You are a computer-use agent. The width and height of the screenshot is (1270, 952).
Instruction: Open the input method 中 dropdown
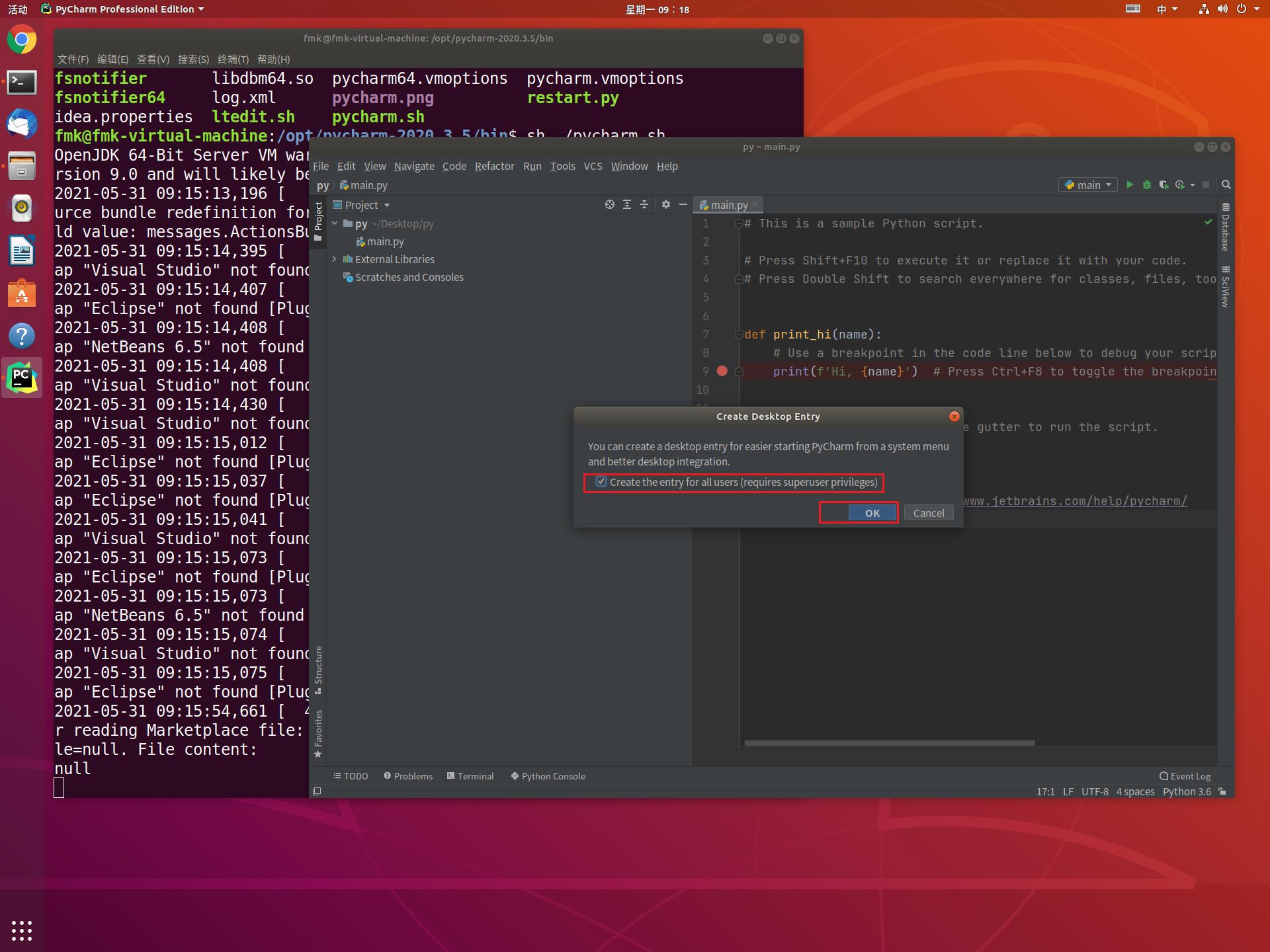(x=1167, y=9)
